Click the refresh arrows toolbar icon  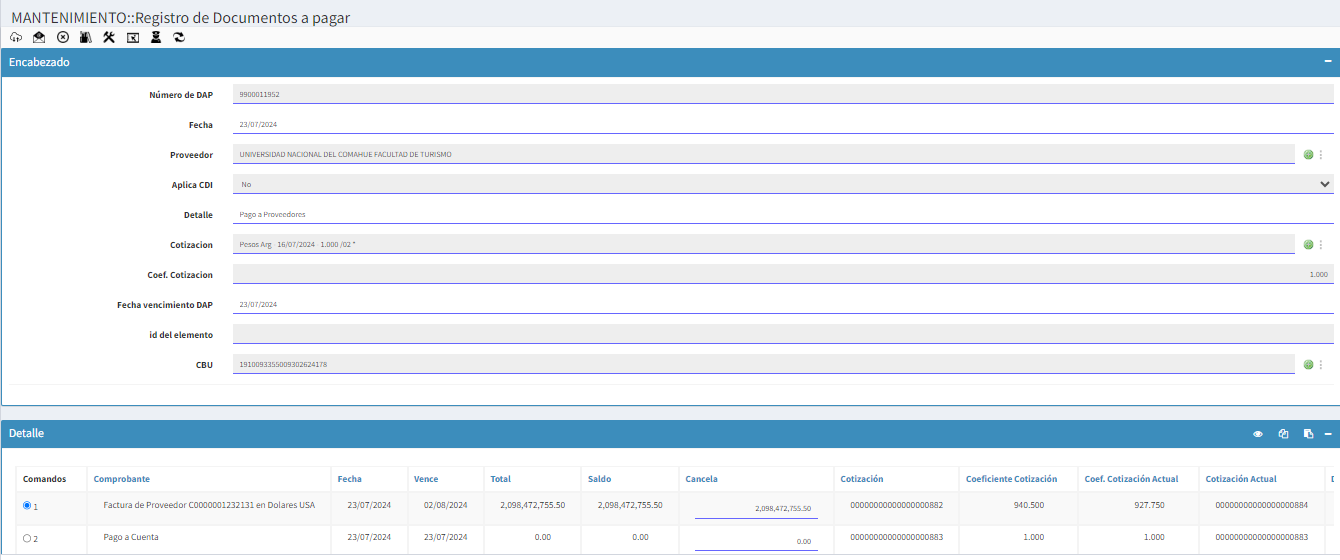point(179,37)
